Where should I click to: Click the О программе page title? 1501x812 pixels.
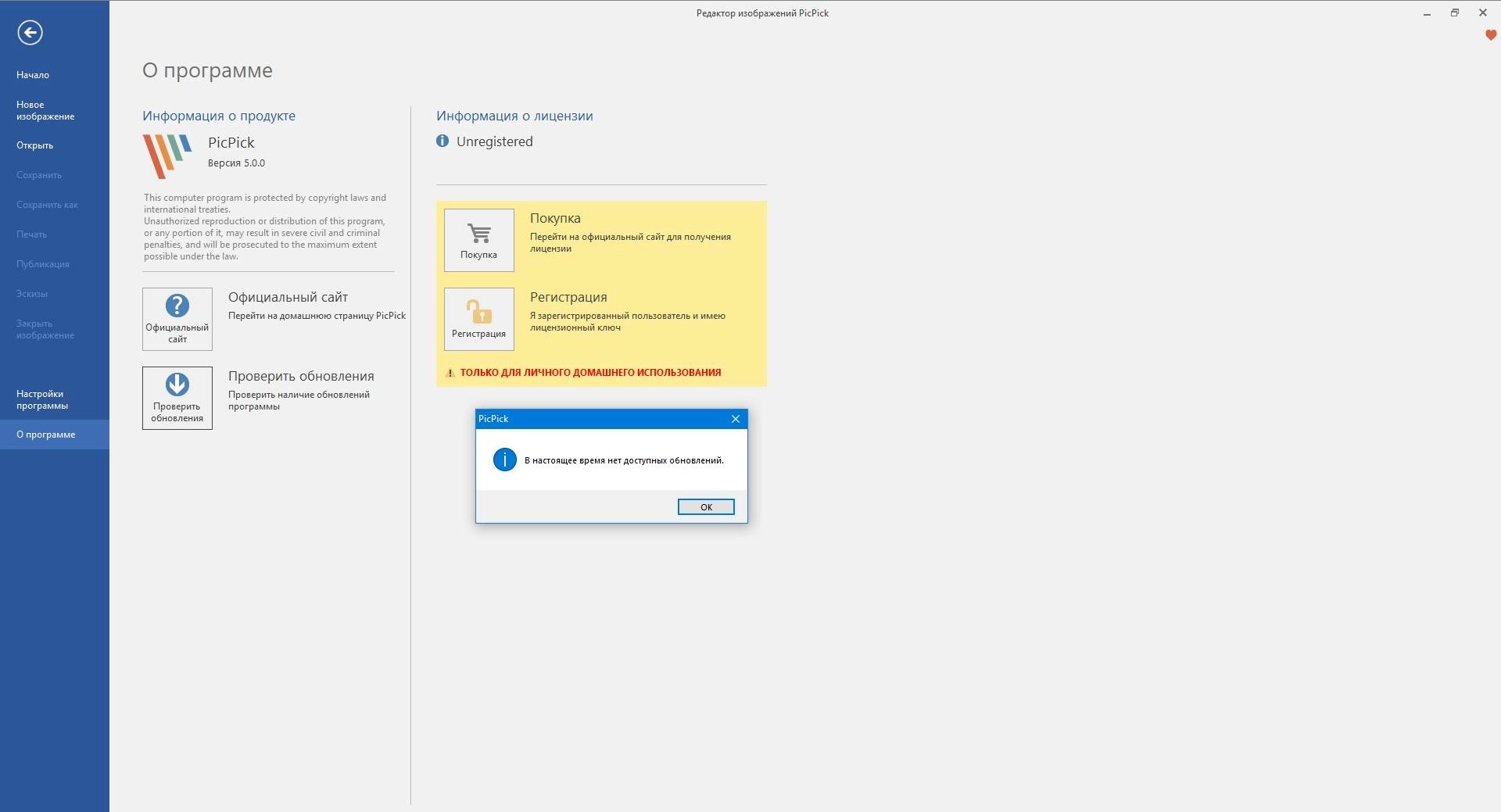coord(207,70)
